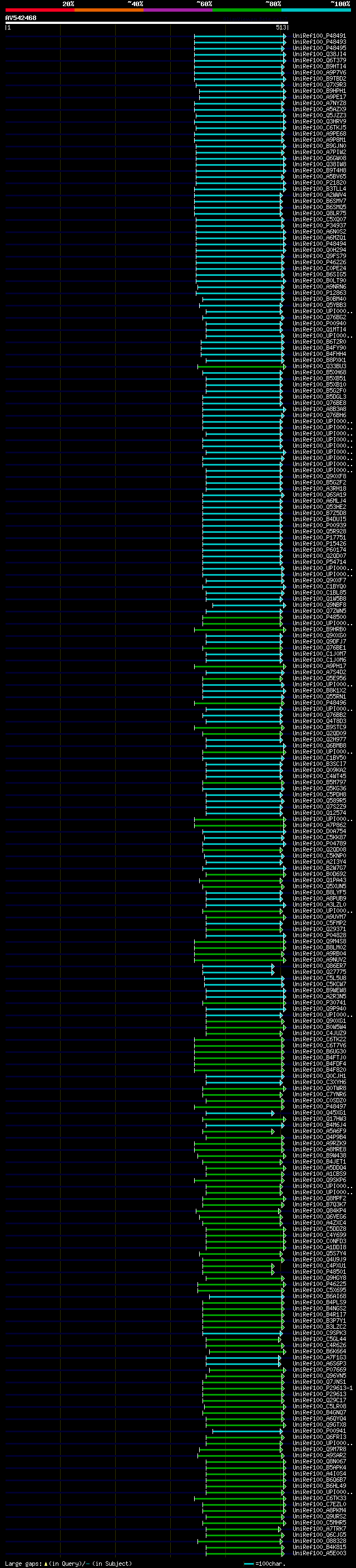The width and height of the screenshot is (356, 1568).
Task: Select the UniRef100_B5XH68 label
Action: click(319, 373)
